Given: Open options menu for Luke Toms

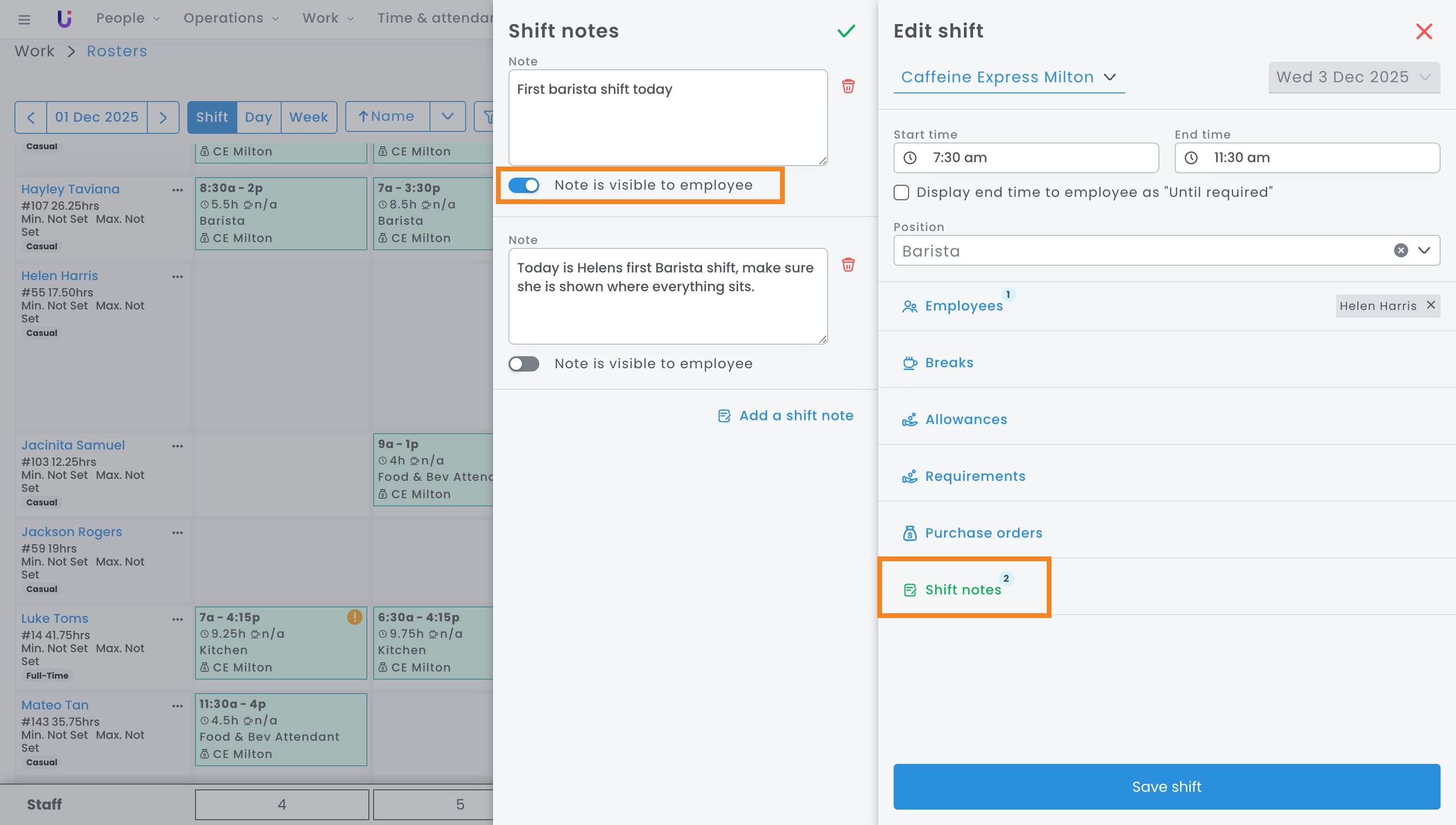Looking at the screenshot, I should [177, 619].
